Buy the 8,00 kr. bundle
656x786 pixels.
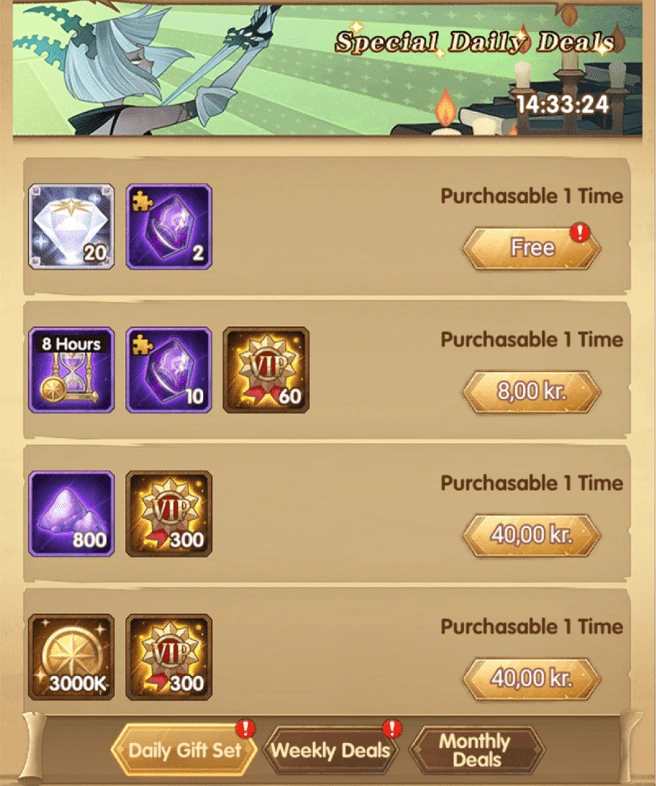[532, 391]
